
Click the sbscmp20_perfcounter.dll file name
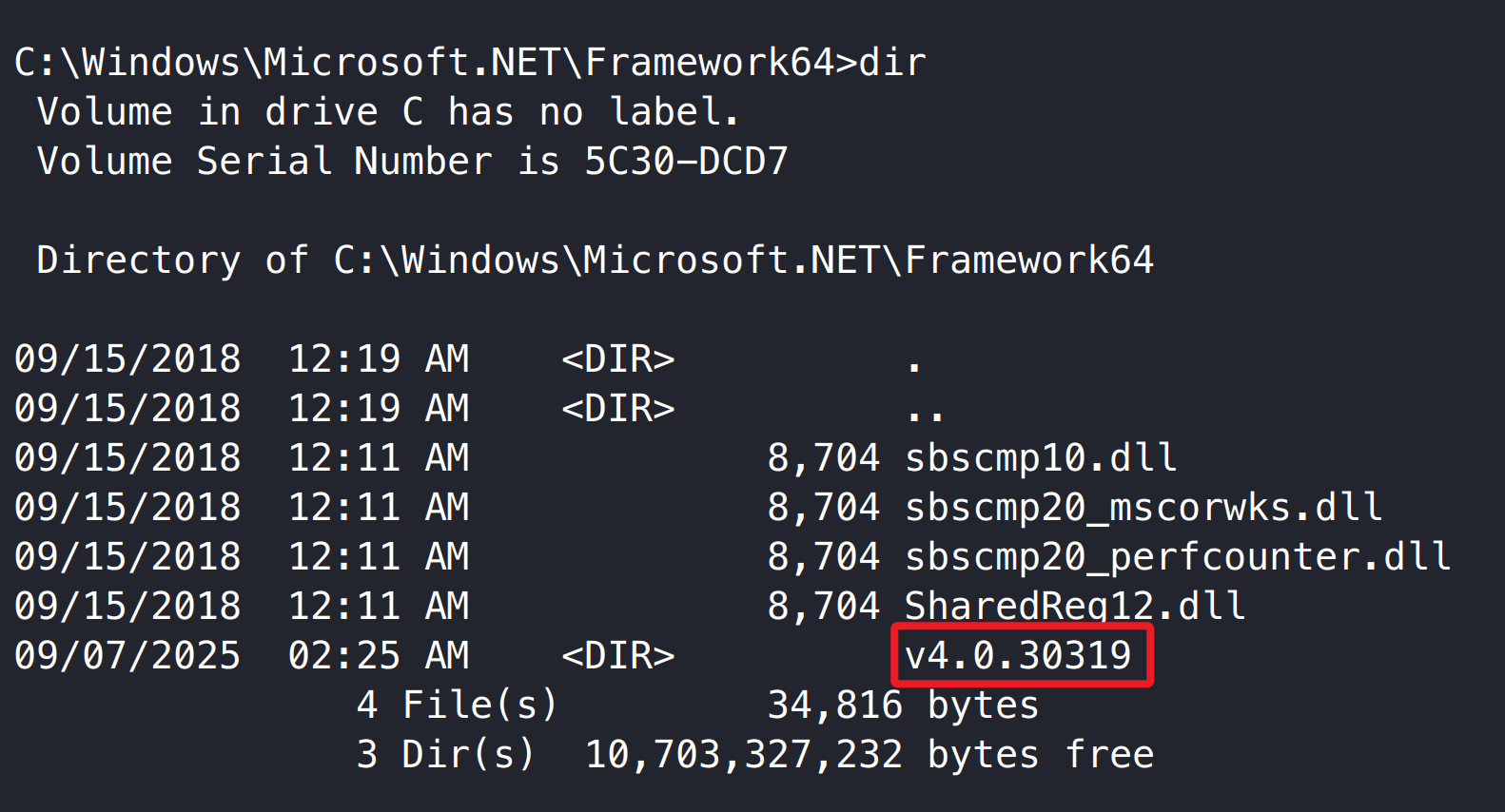pos(1177,557)
